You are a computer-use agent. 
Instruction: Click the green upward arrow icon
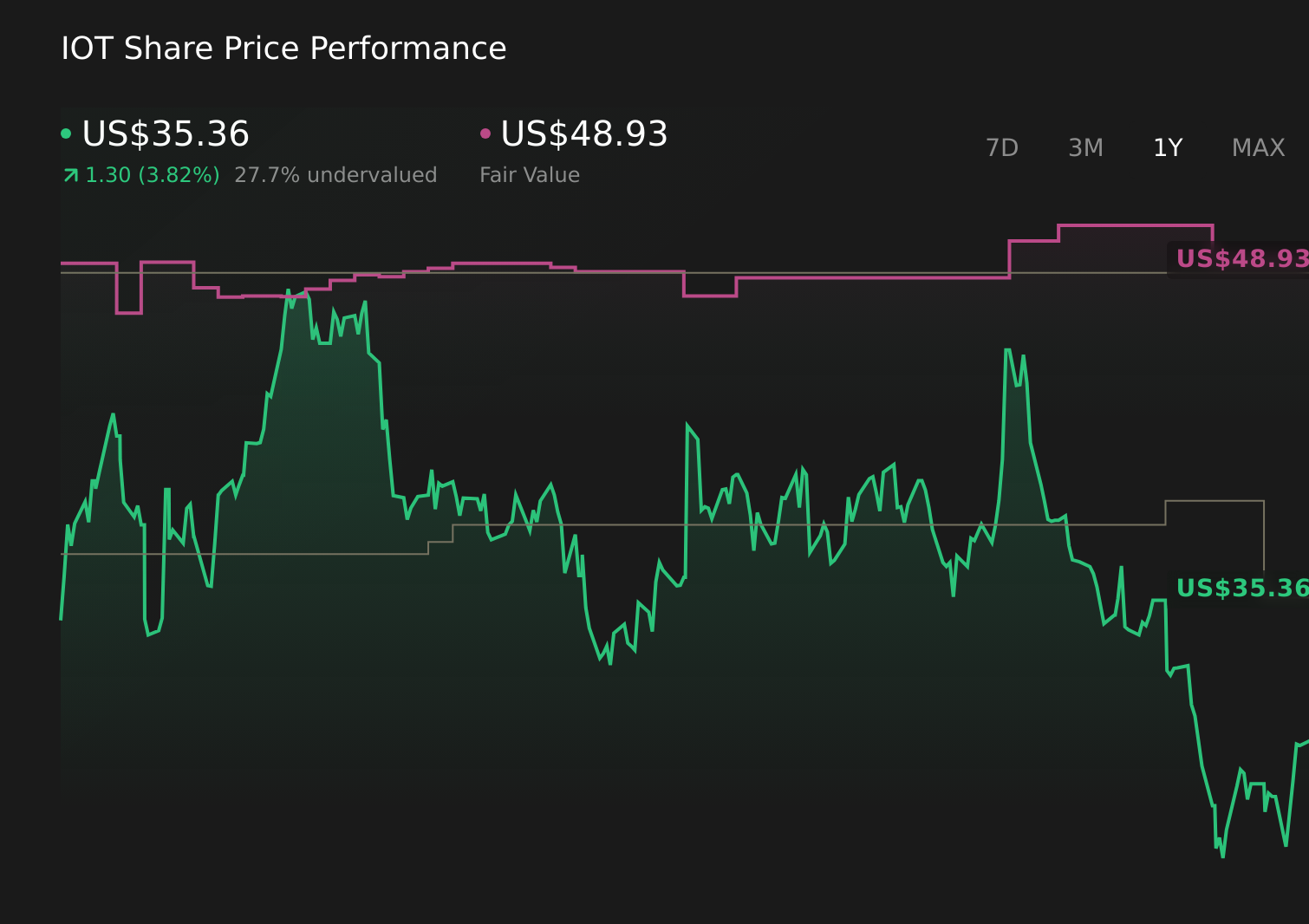click(70, 176)
